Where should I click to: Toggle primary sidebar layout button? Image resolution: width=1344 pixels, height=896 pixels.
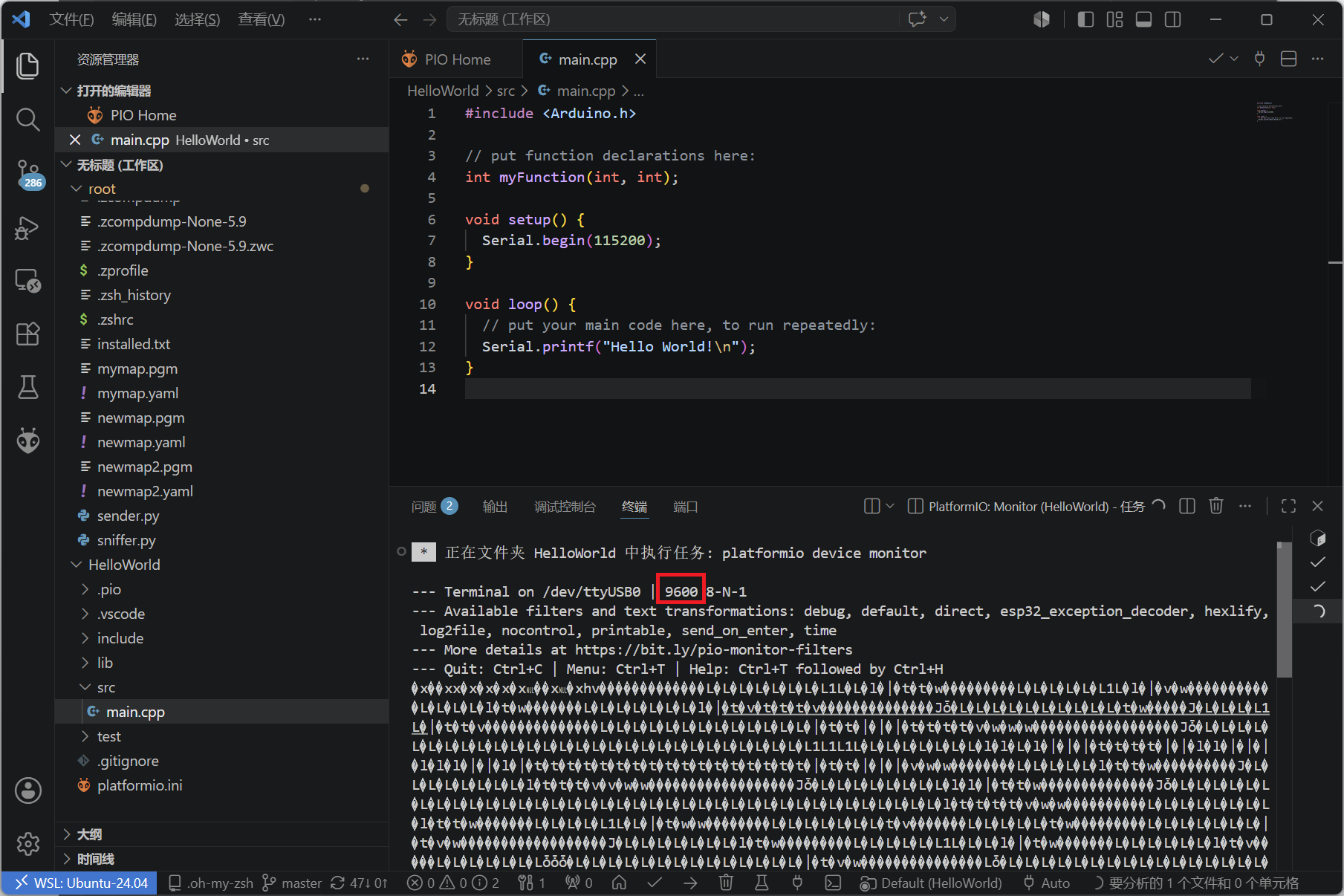click(x=1085, y=19)
